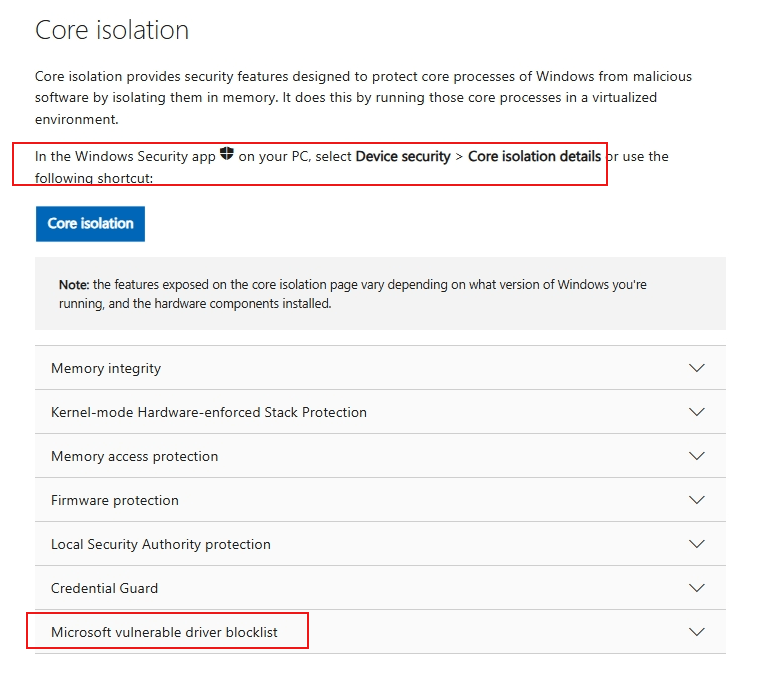Image resolution: width=759 pixels, height=677 pixels.
Task: Click the bold Core isolation details text
Action: click(x=535, y=156)
